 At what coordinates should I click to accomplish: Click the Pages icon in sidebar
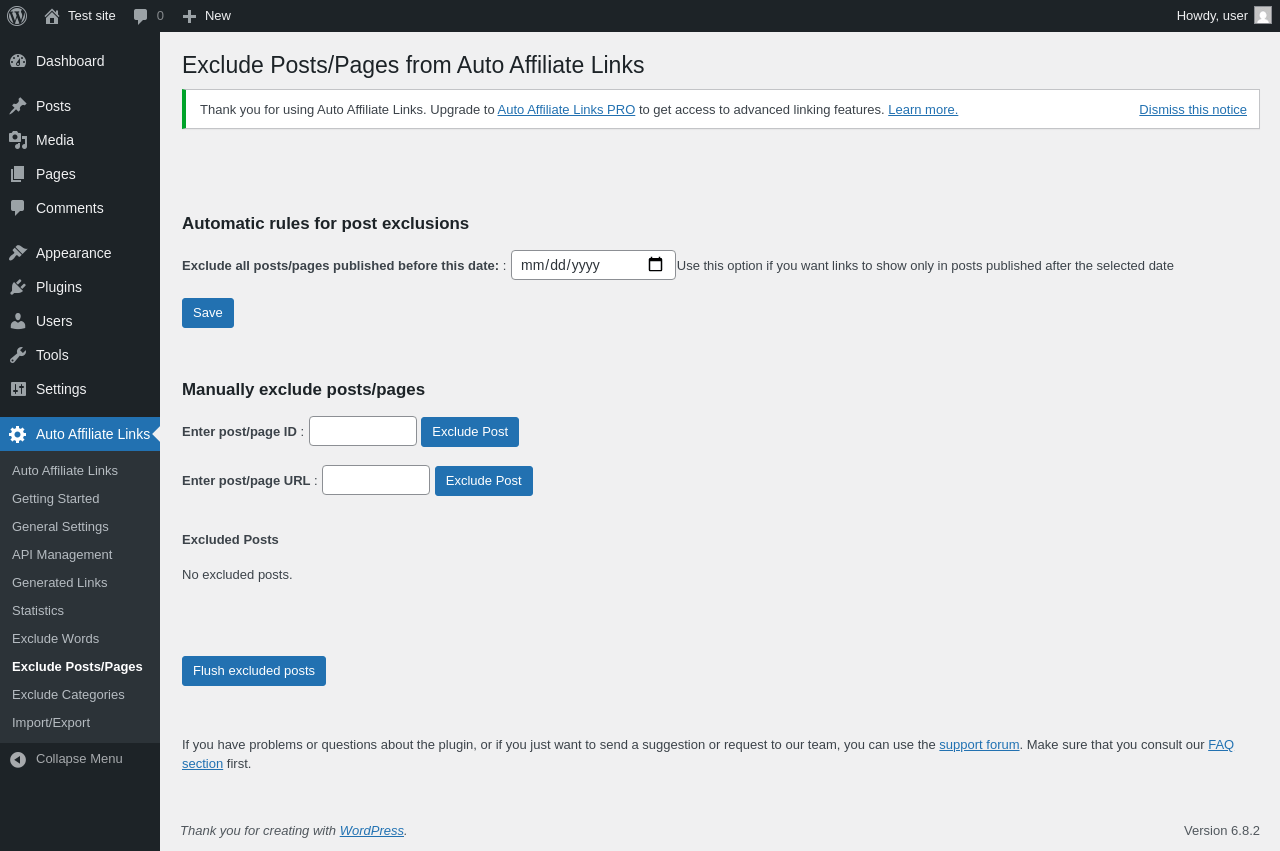coord(18,174)
